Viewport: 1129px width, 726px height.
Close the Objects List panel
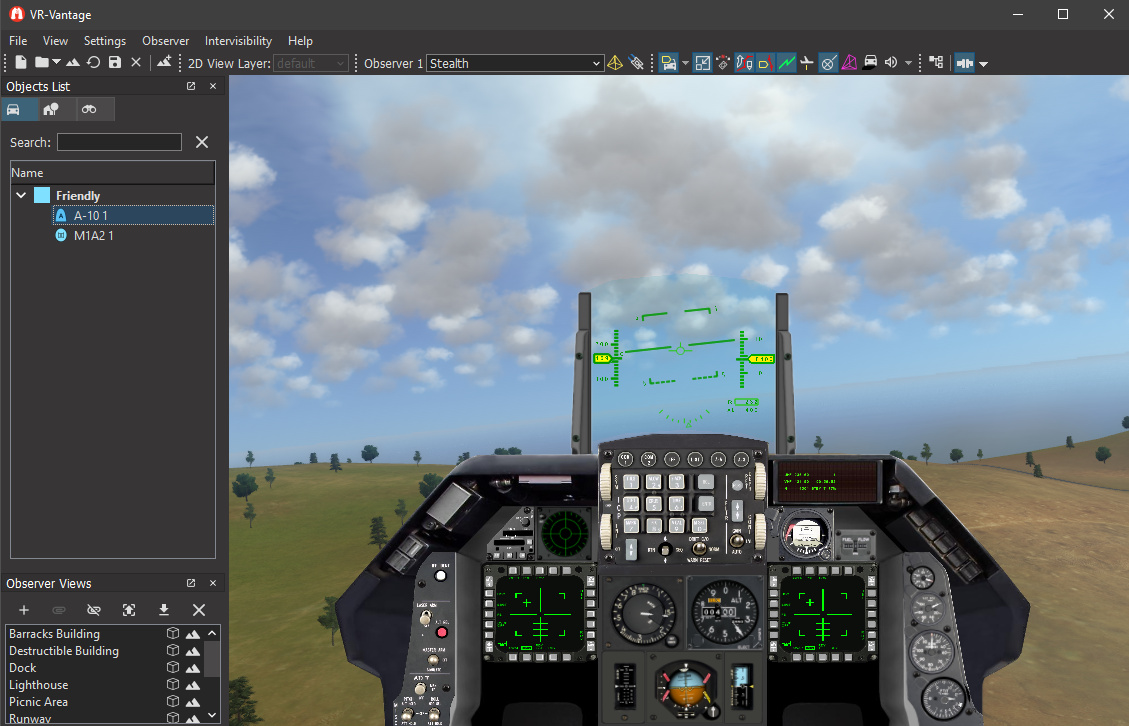coord(212,86)
